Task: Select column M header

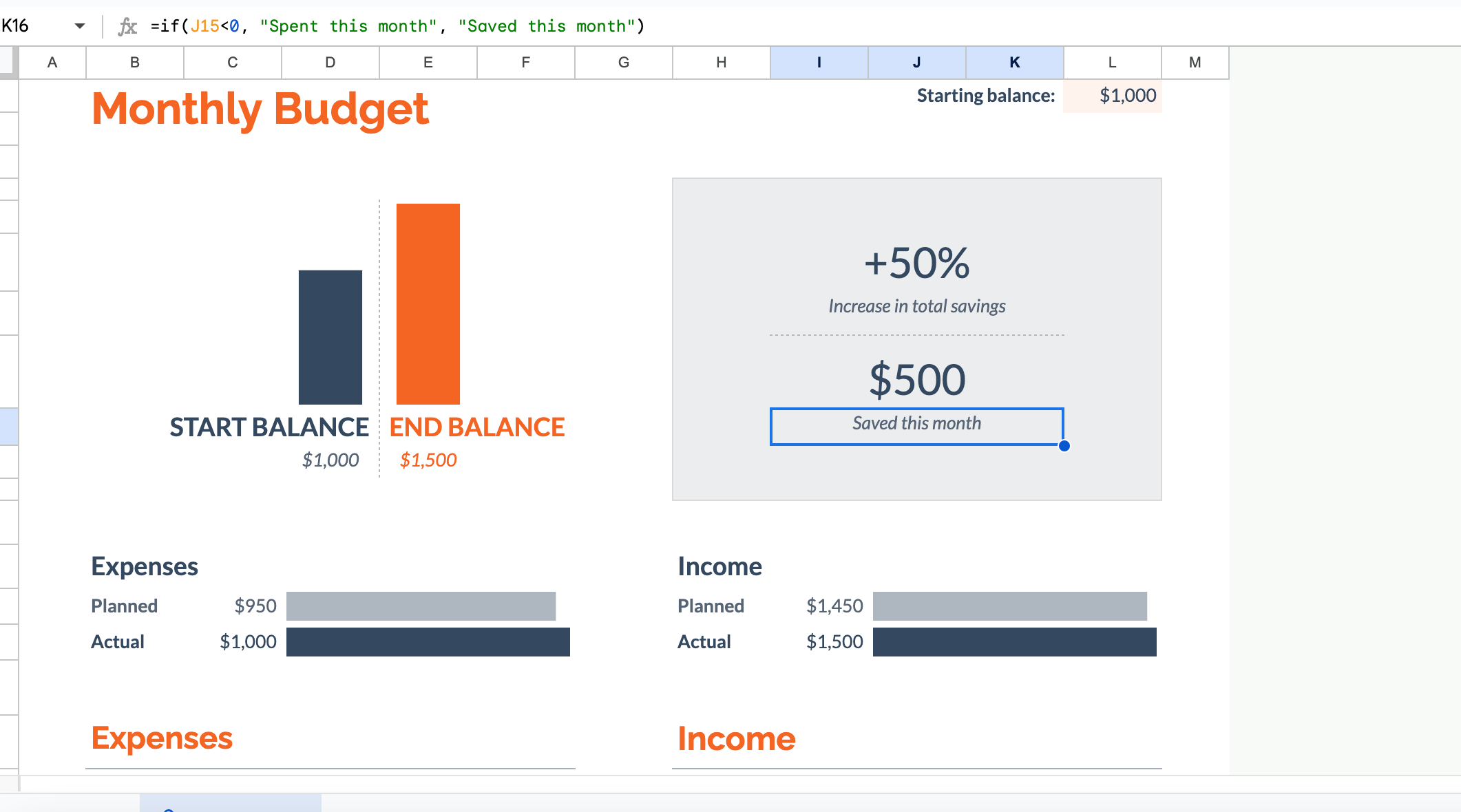Action: click(1195, 63)
